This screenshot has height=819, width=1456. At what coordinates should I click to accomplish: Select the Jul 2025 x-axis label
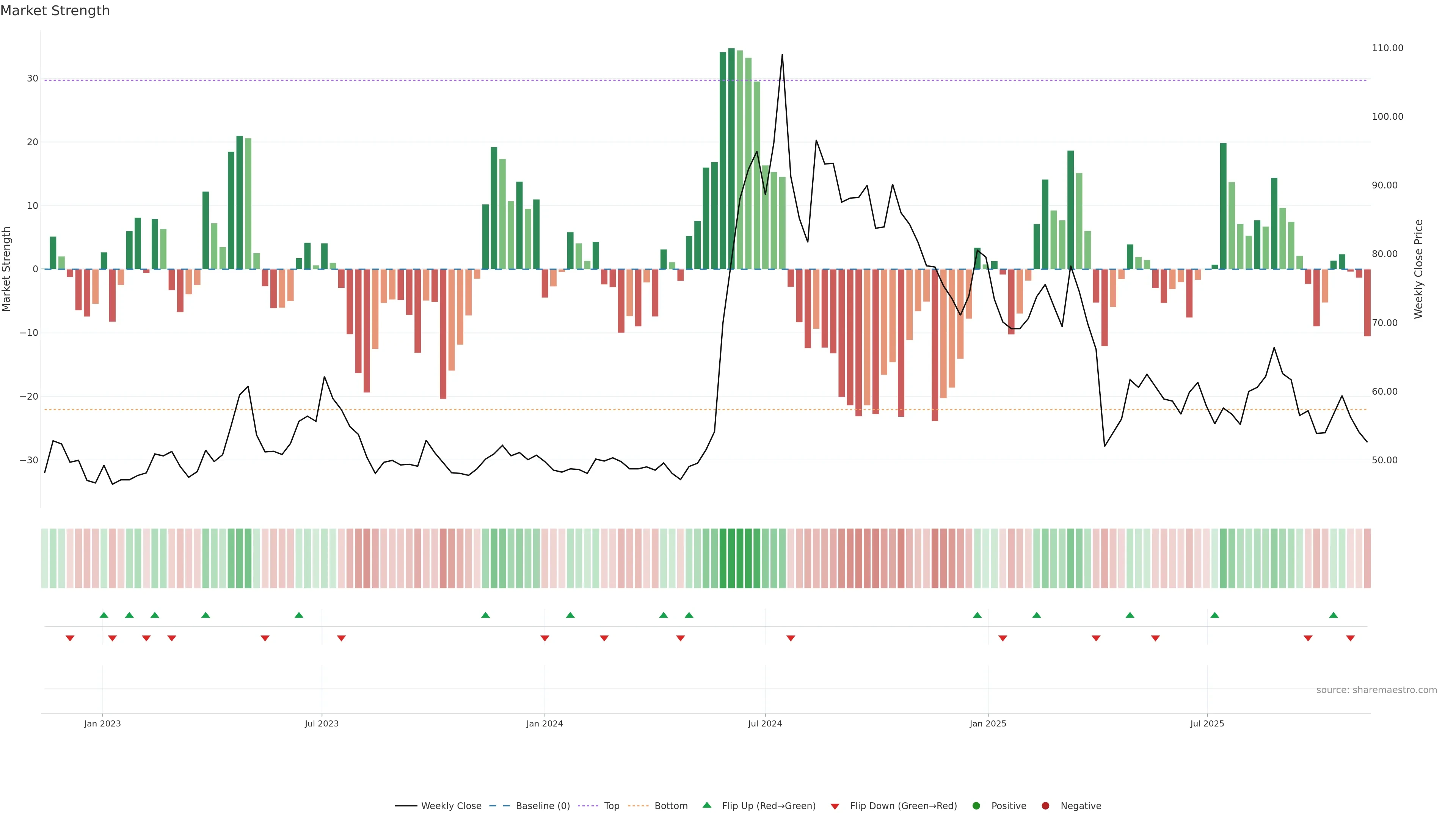(1207, 723)
